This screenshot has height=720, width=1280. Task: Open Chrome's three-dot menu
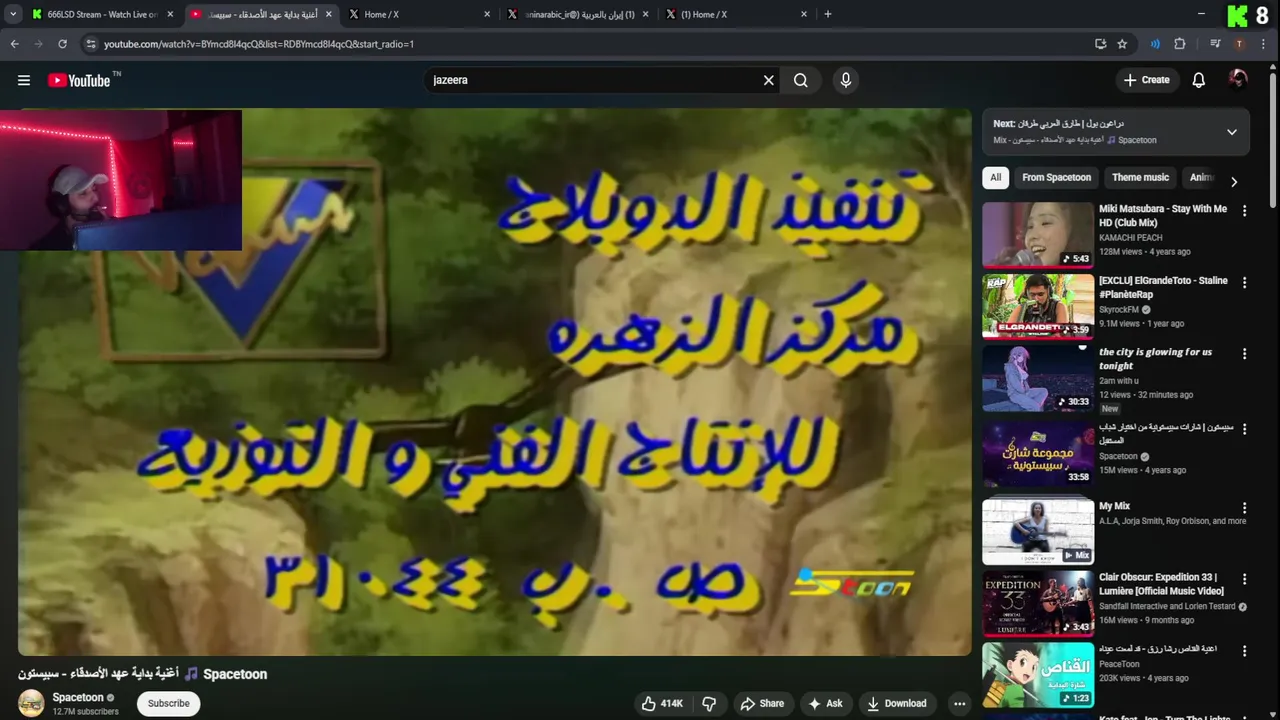1265,44
